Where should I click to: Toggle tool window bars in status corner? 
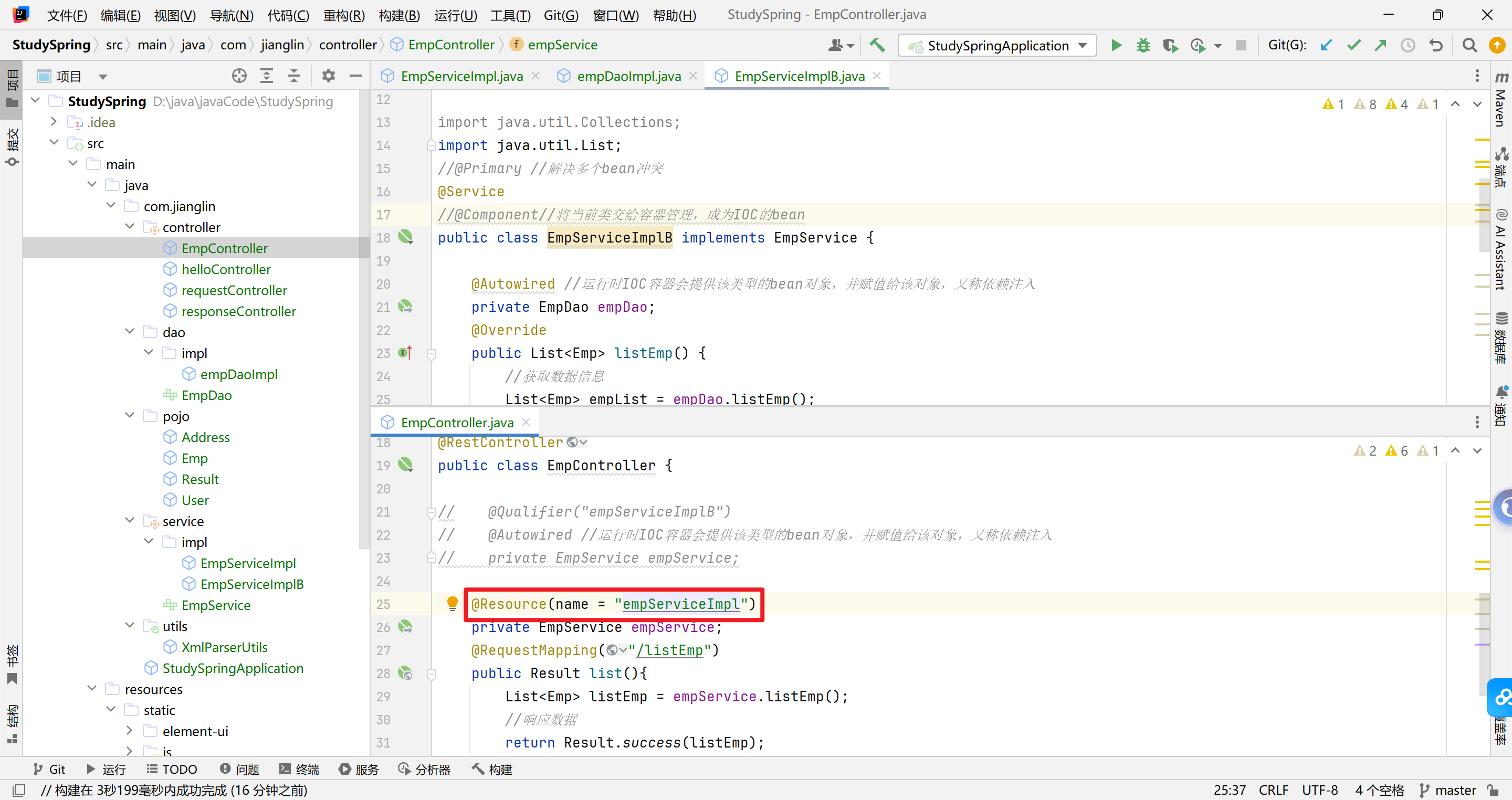[x=19, y=790]
